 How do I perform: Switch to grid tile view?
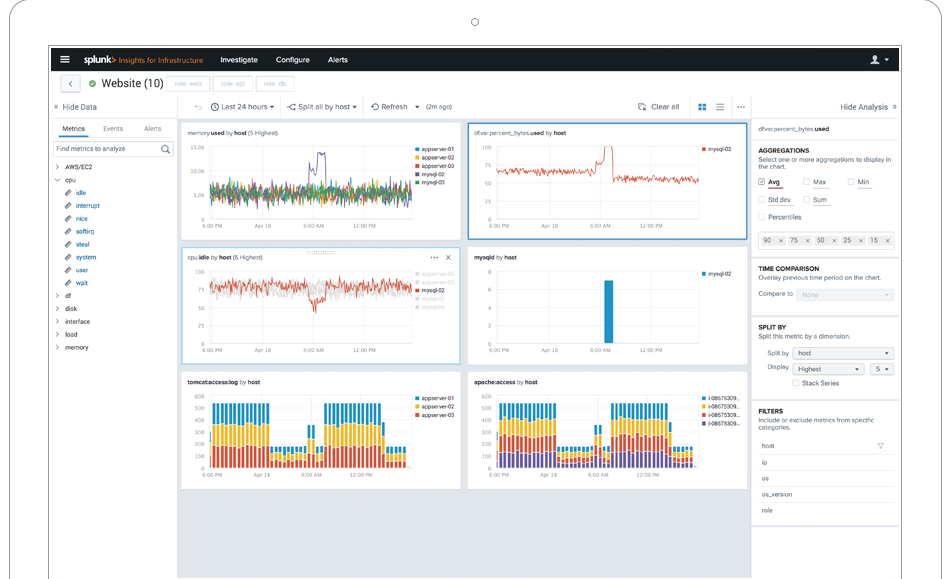pos(702,107)
